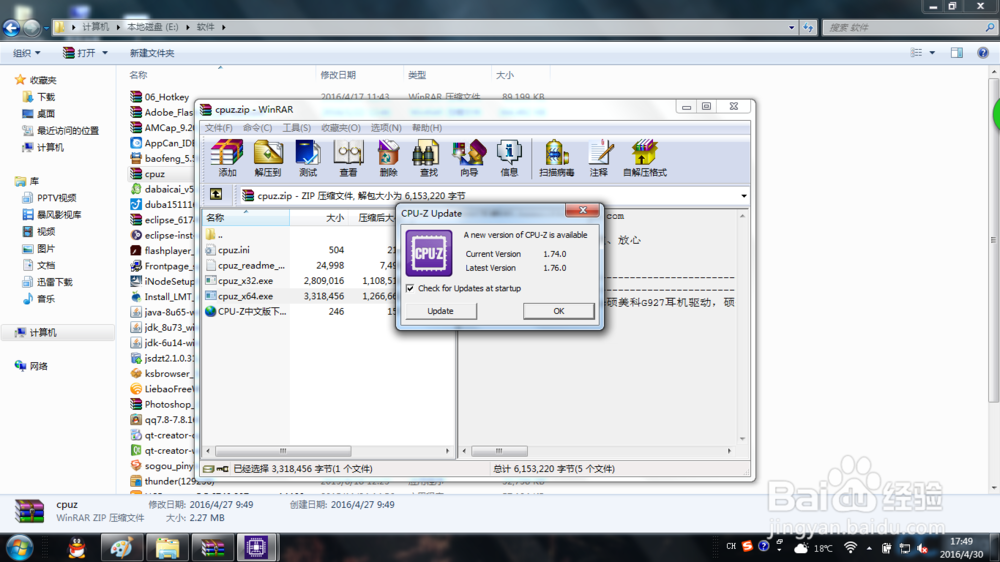Select cpuz.ini in the WinRAR list
1000x562 pixels.
(x=234, y=250)
